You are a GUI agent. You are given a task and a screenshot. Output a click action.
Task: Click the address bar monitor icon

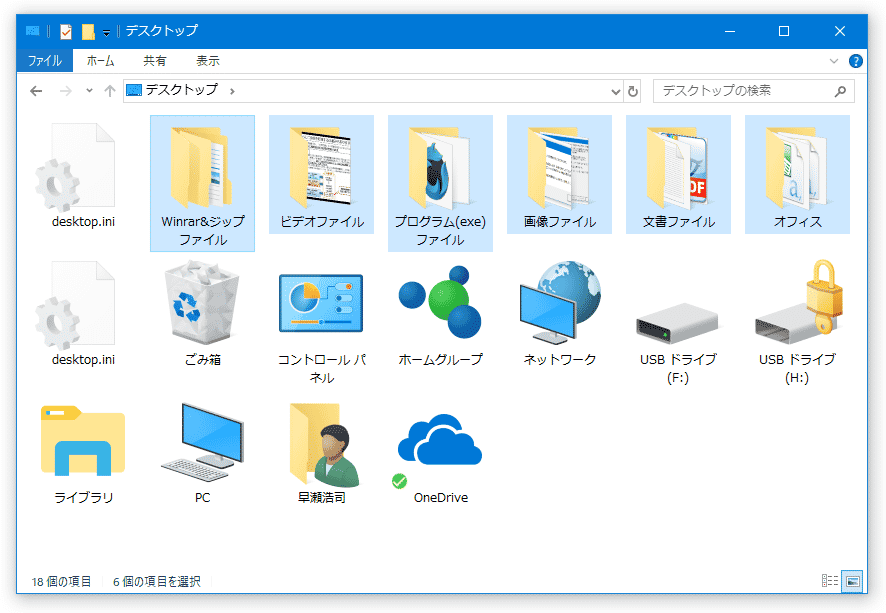click(134, 90)
